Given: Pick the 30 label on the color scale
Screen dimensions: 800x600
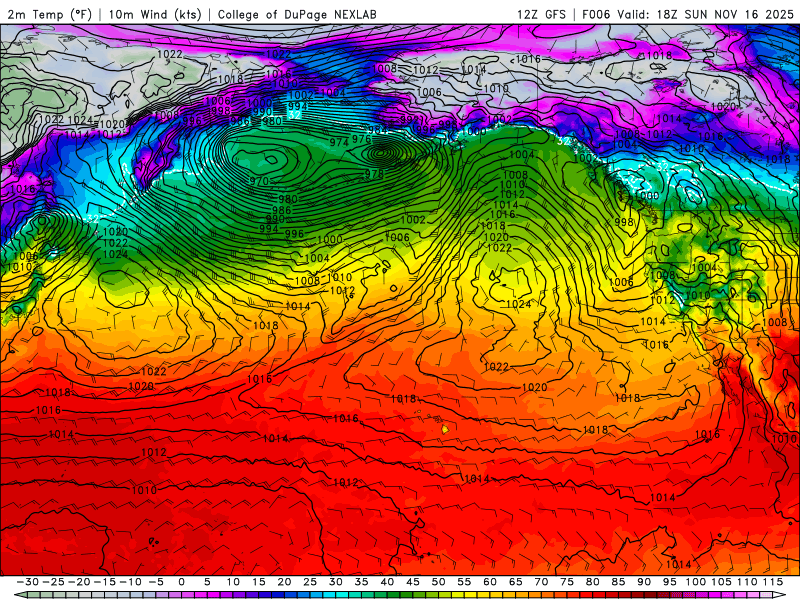Looking at the screenshot, I should tap(336, 582).
